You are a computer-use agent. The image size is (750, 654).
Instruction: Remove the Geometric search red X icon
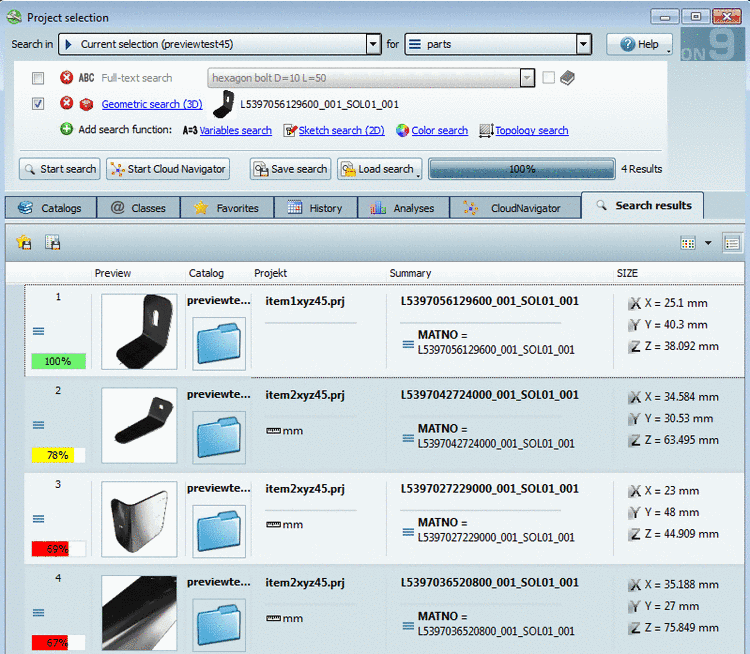tap(66, 103)
